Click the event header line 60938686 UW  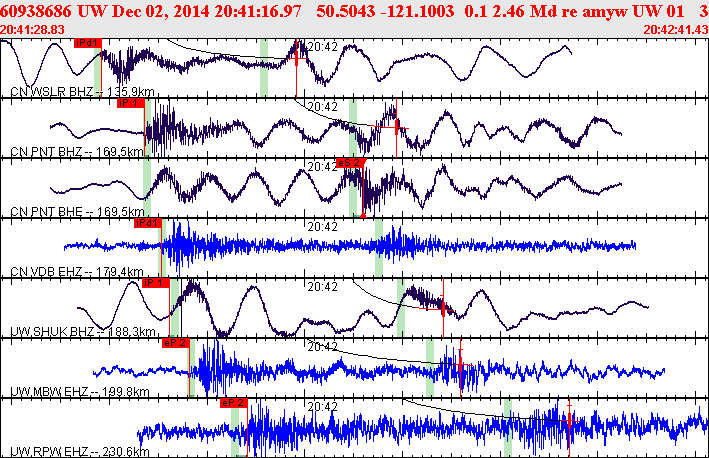(x=354, y=11)
